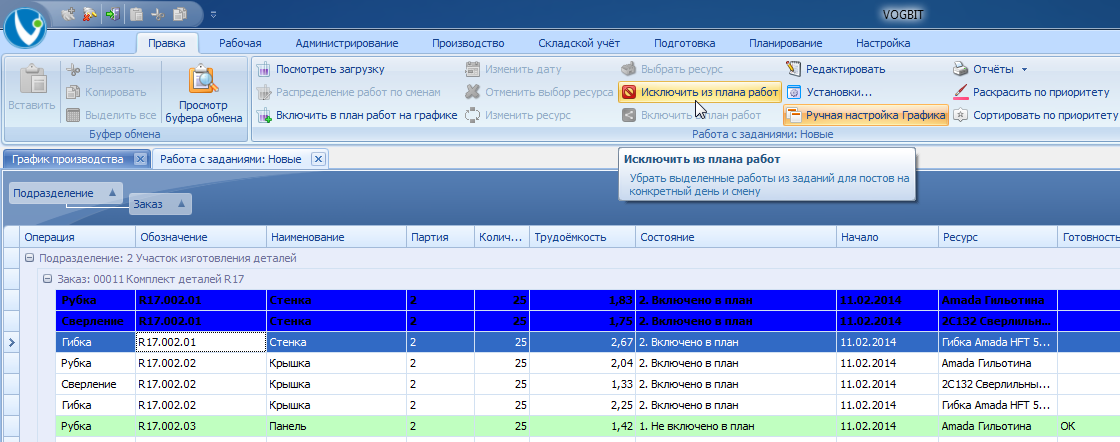Sort by the Состояние column header
Screen dimensions: 1120x442
pyautogui.click(x=736, y=237)
